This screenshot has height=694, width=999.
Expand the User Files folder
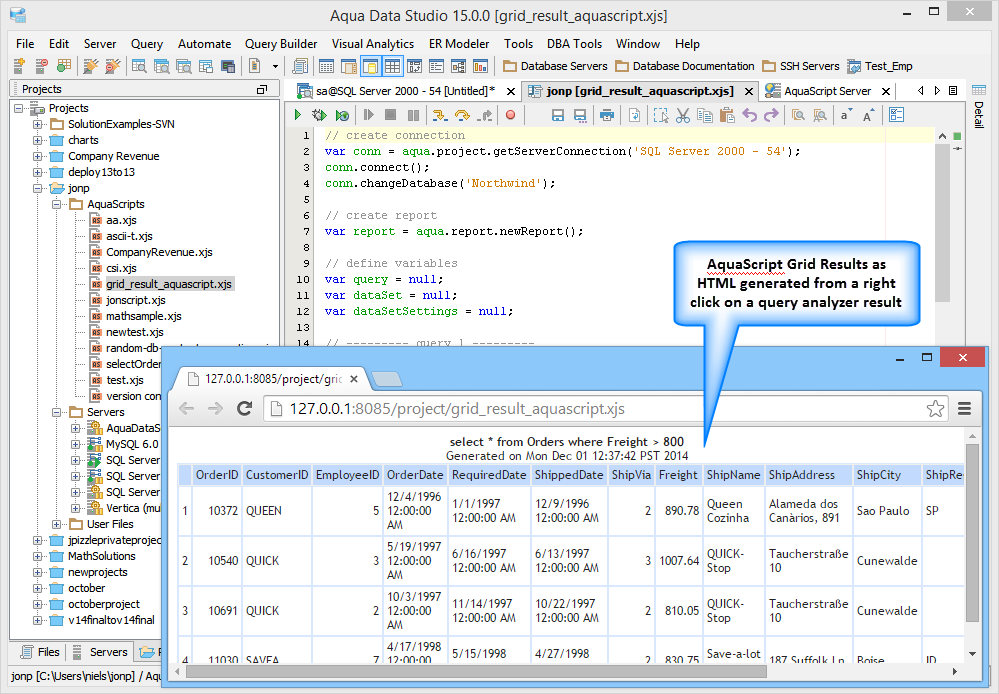(57, 524)
